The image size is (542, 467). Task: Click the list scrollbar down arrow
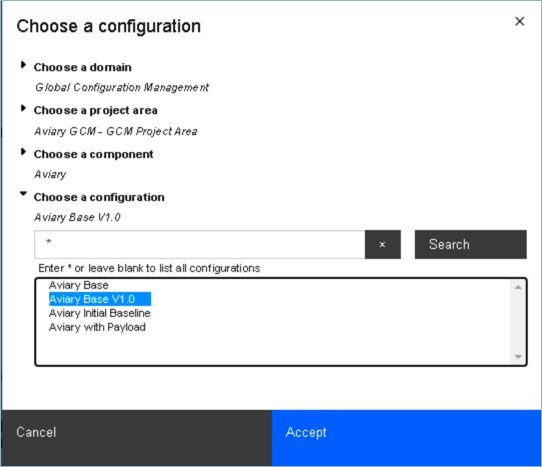pyautogui.click(x=518, y=356)
